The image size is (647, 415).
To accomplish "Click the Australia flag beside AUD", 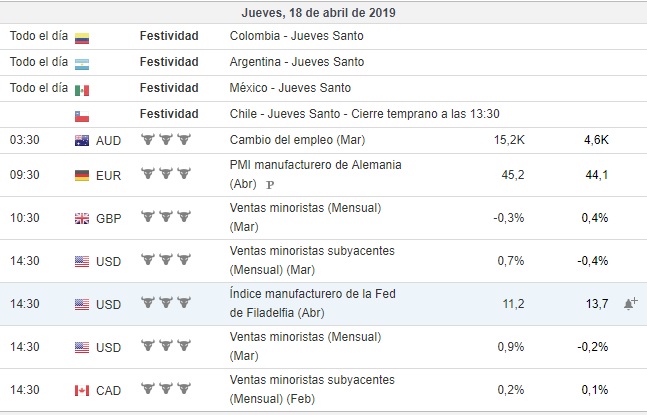I will coord(82,139).
